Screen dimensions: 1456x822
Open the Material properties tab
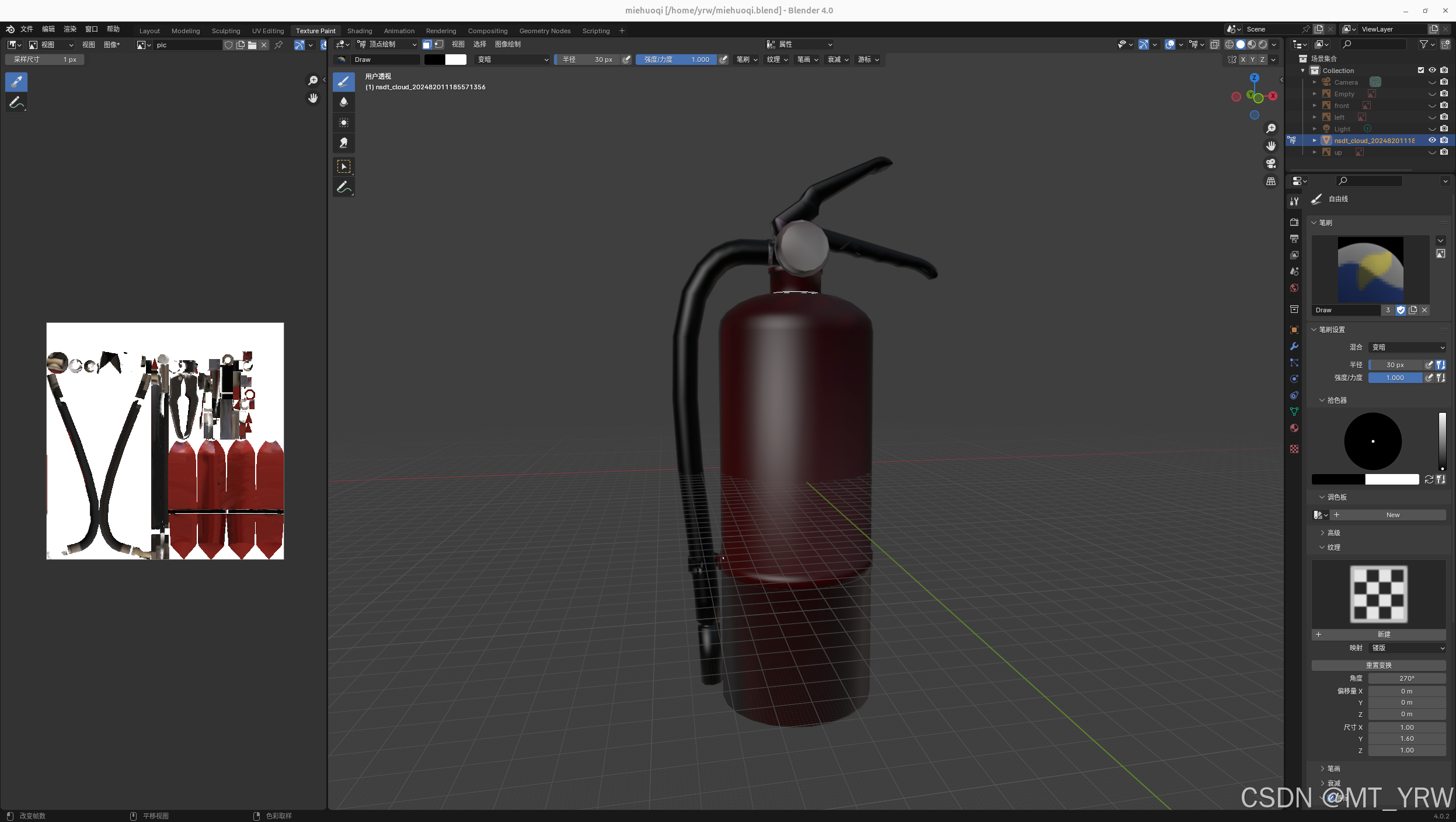[x=1294, y=428]
